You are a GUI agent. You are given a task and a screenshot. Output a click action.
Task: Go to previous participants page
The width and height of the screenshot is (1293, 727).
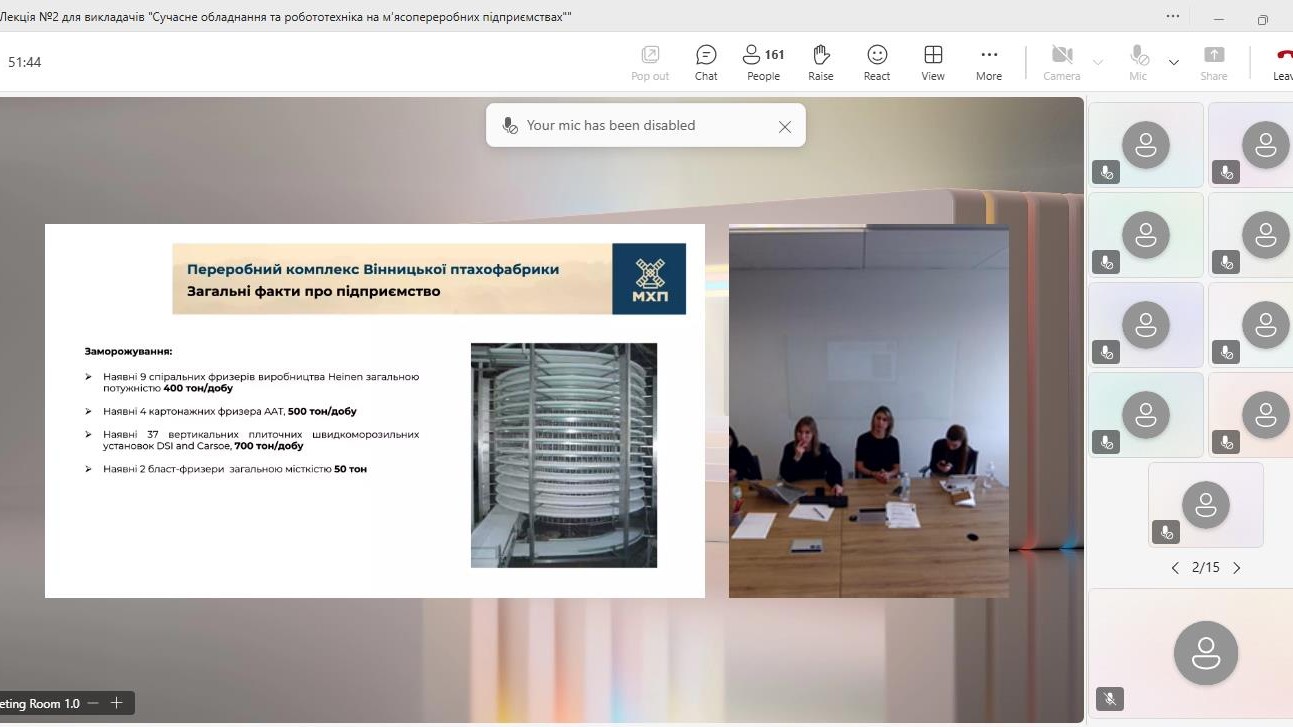click(1175, 568)
